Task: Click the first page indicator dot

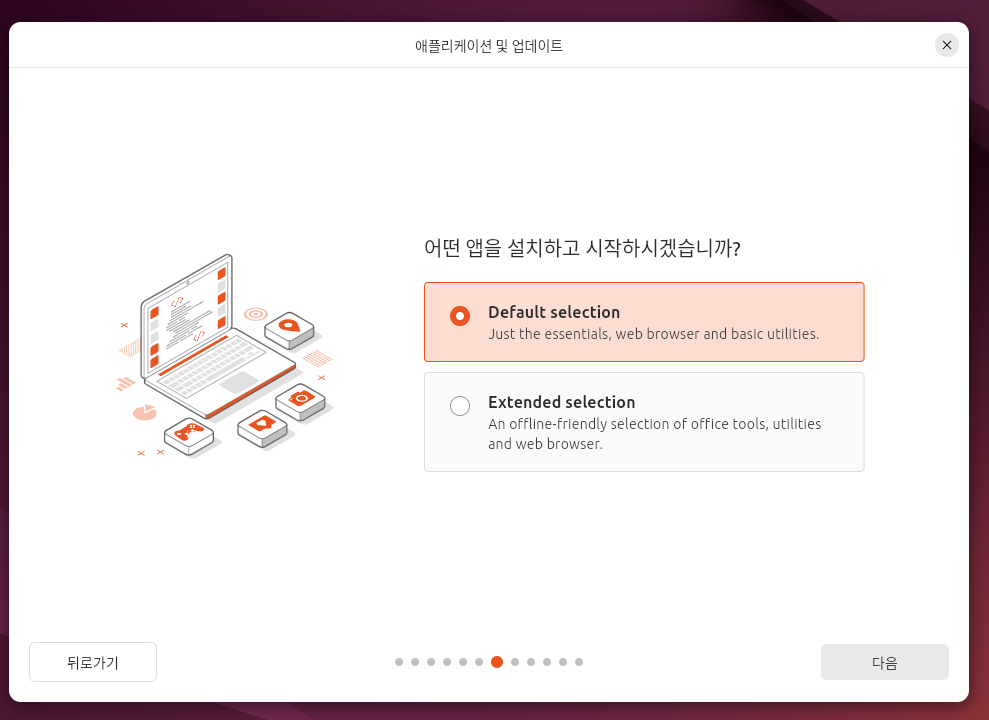Action: point(399,662)
